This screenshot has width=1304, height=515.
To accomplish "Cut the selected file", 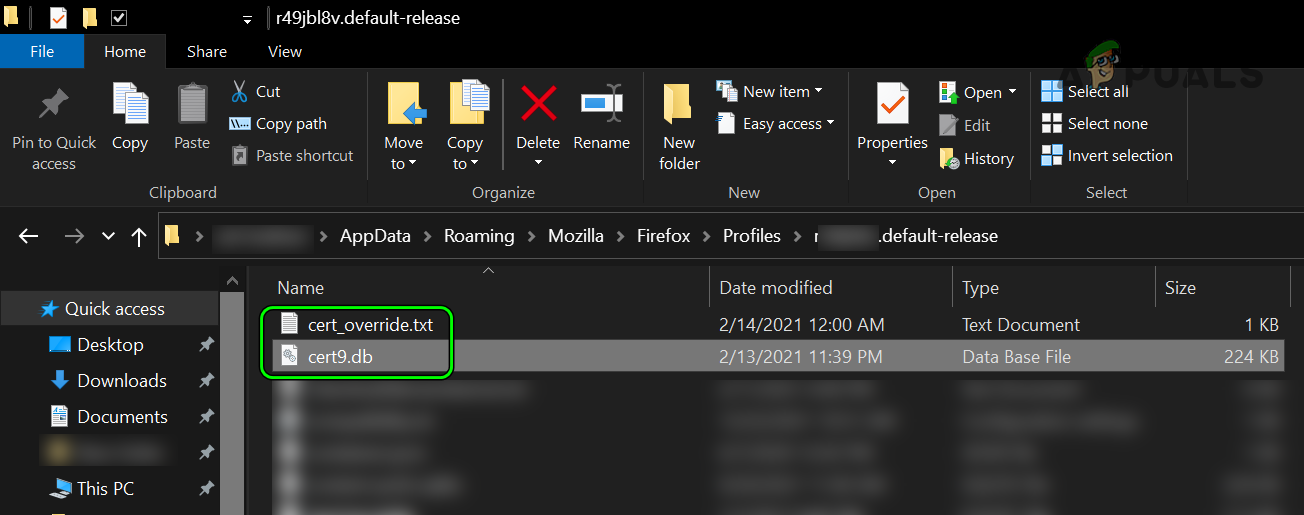I will coord(256,91).
